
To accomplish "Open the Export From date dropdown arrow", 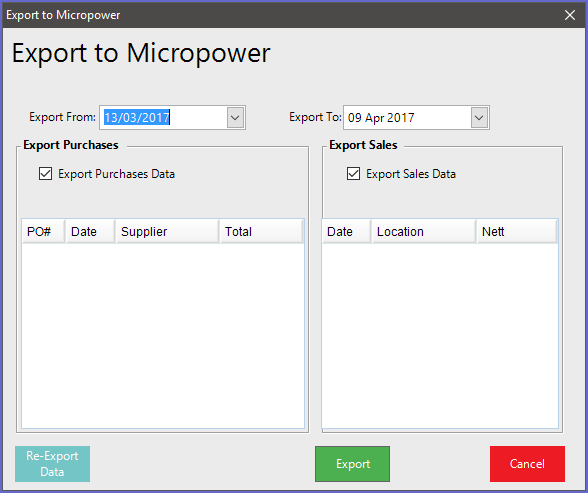I will 235,118.
